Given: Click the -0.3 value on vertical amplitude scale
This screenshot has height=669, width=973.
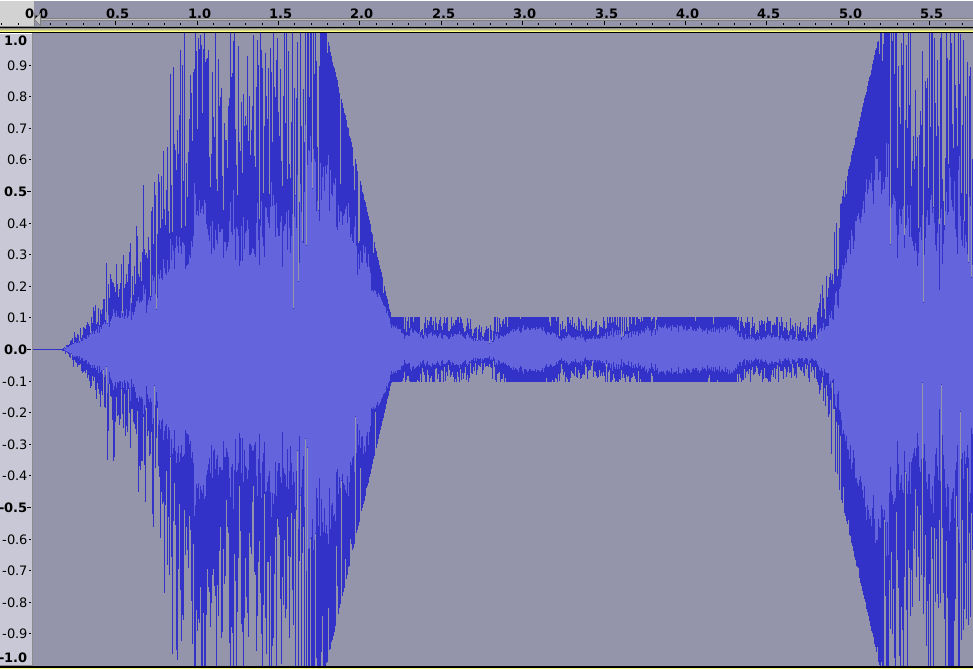Looking at the screenshot, I should point(15,444).
